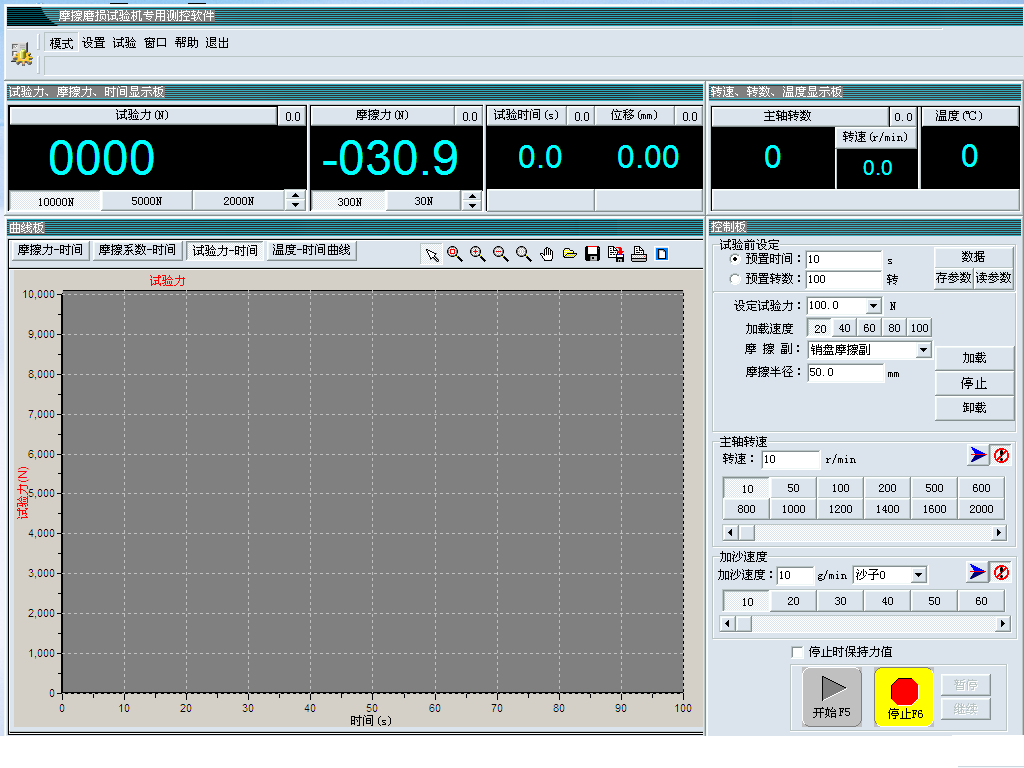Click down arrow of test force range spinner
The height and width of the screenshot is (768, 1024).
pyautogui.click(x=296, y=206)
